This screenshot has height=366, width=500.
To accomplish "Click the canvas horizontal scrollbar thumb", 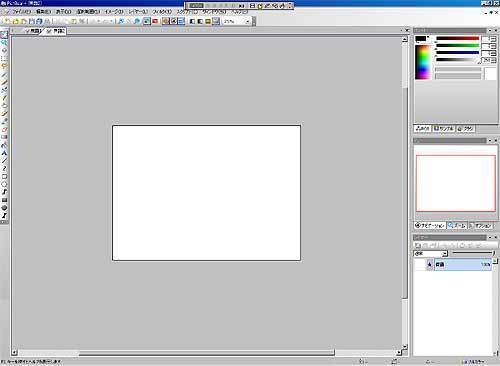I will pos(207,353).
